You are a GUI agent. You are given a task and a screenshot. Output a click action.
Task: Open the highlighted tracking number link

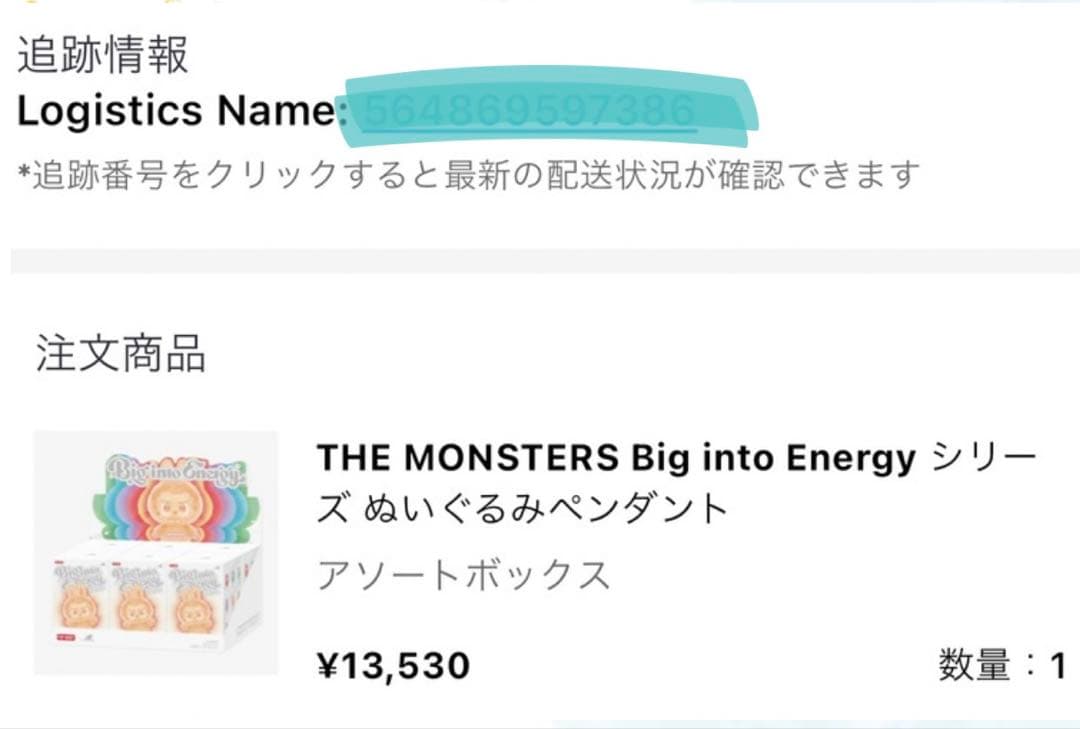point(528,111)
